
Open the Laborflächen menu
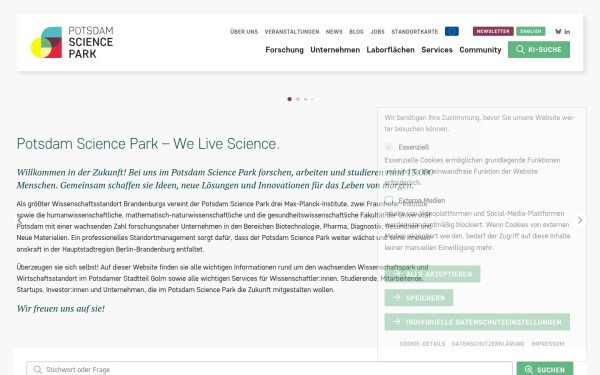click(x=390, y=50)
